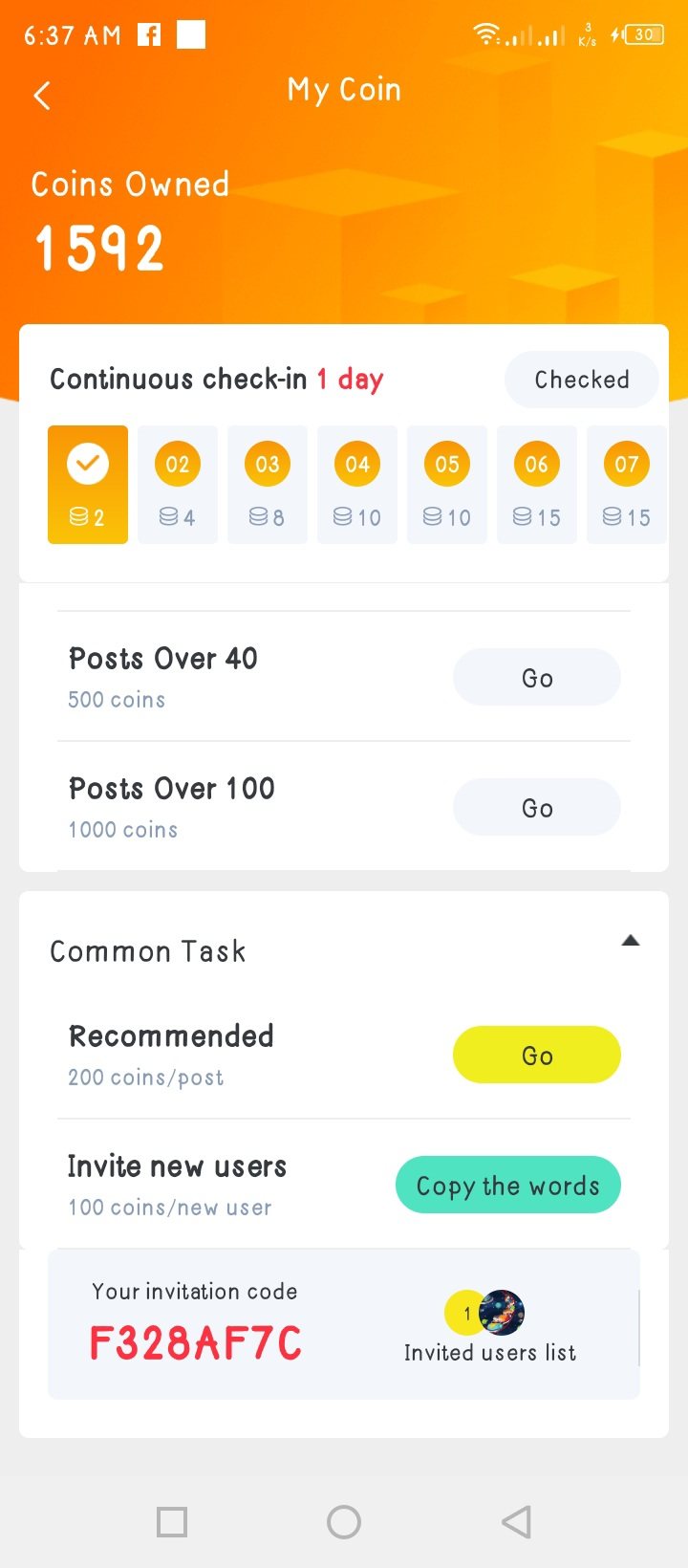This screenshot has height=1568, width=688.
Task: Tap Go for Posts Over 40
Action: (x=536, y=678)
